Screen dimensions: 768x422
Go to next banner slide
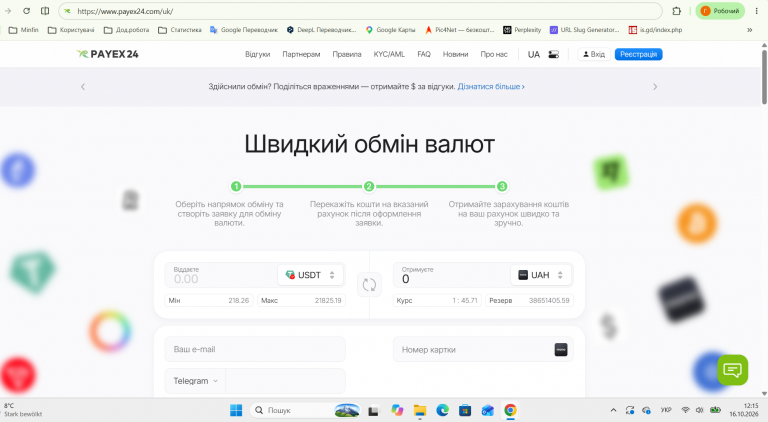655,87
